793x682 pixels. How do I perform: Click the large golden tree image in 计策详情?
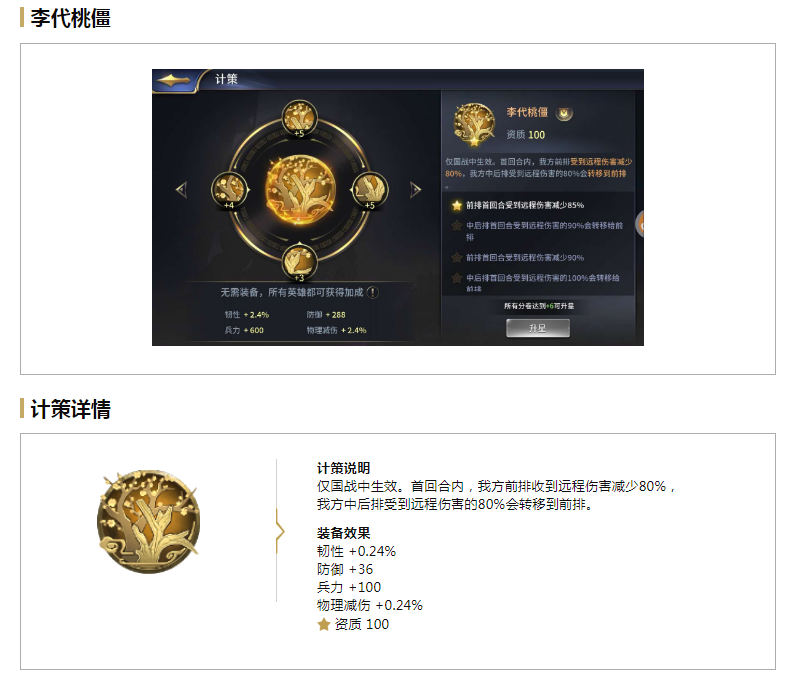148,522
